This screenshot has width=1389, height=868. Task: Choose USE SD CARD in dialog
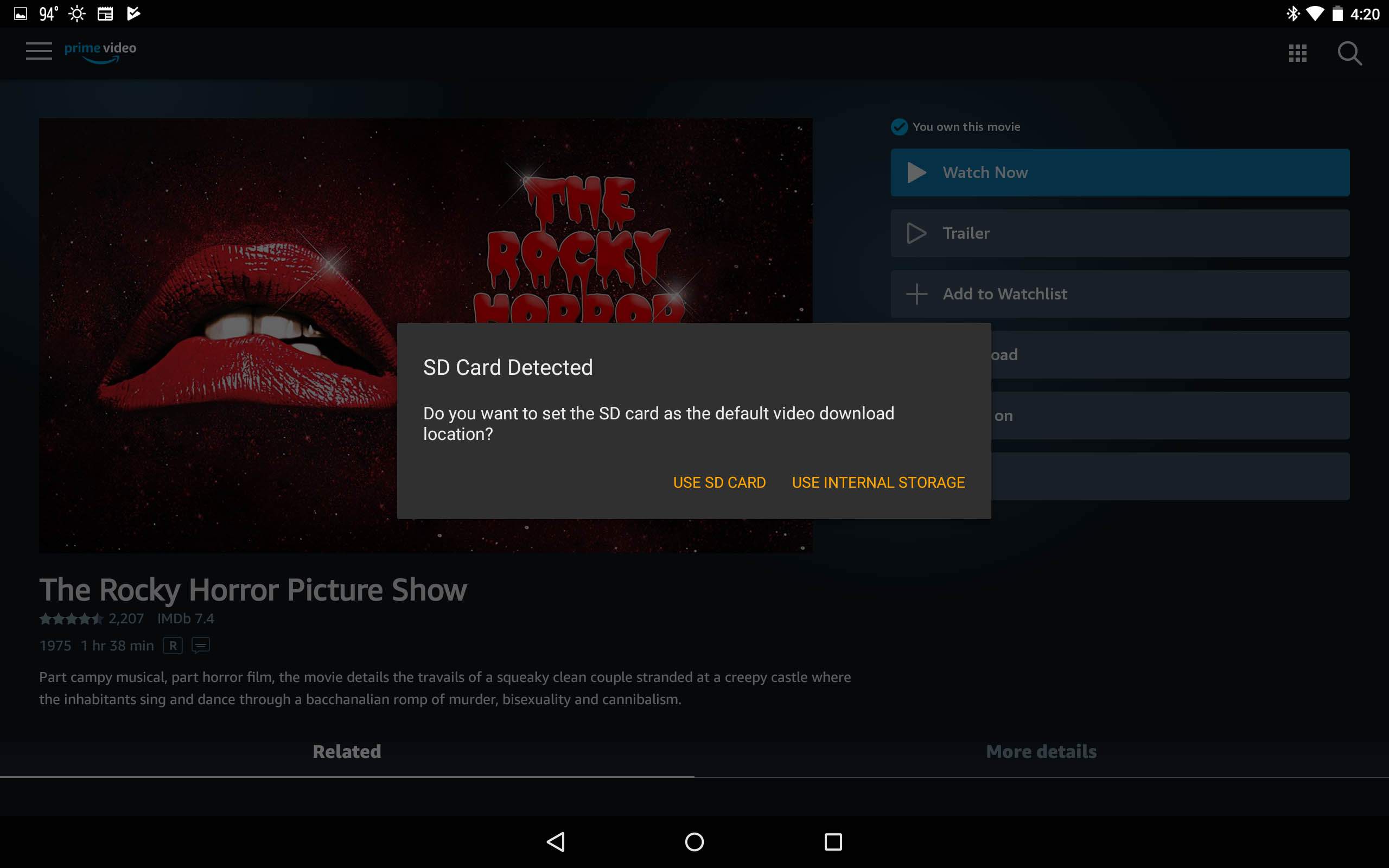[x=719, y=482]
